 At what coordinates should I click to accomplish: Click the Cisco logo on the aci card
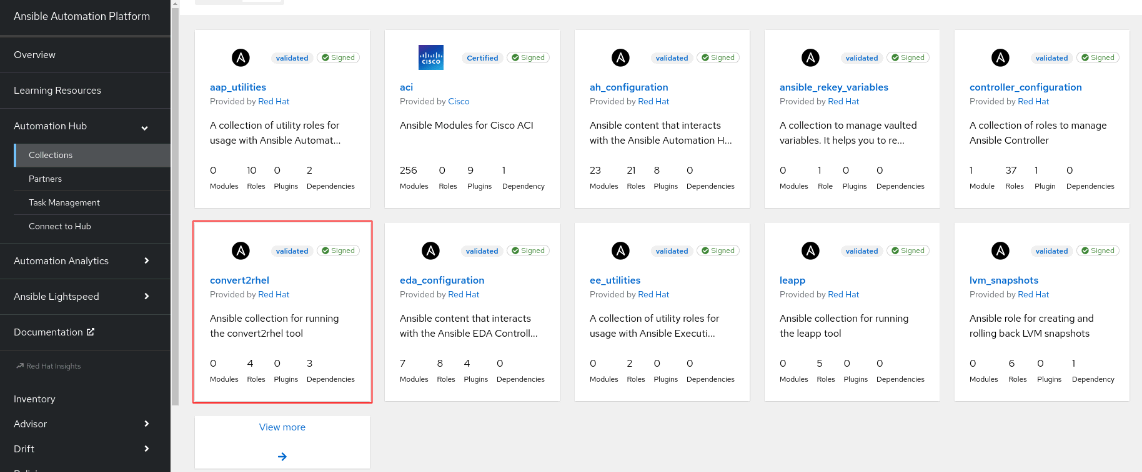pos(430,58)
